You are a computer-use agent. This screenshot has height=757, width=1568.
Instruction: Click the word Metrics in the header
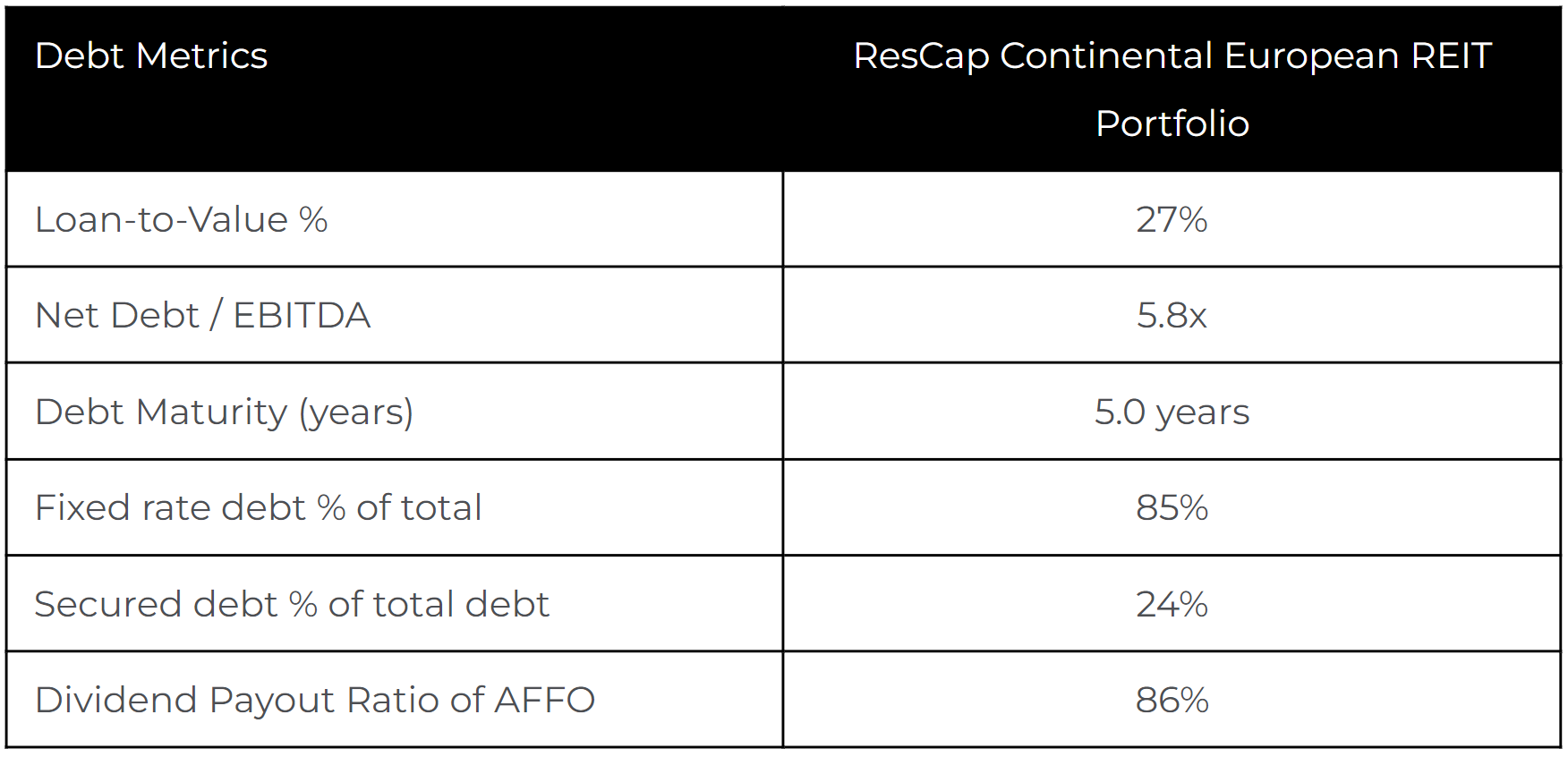tap(202, 56)
